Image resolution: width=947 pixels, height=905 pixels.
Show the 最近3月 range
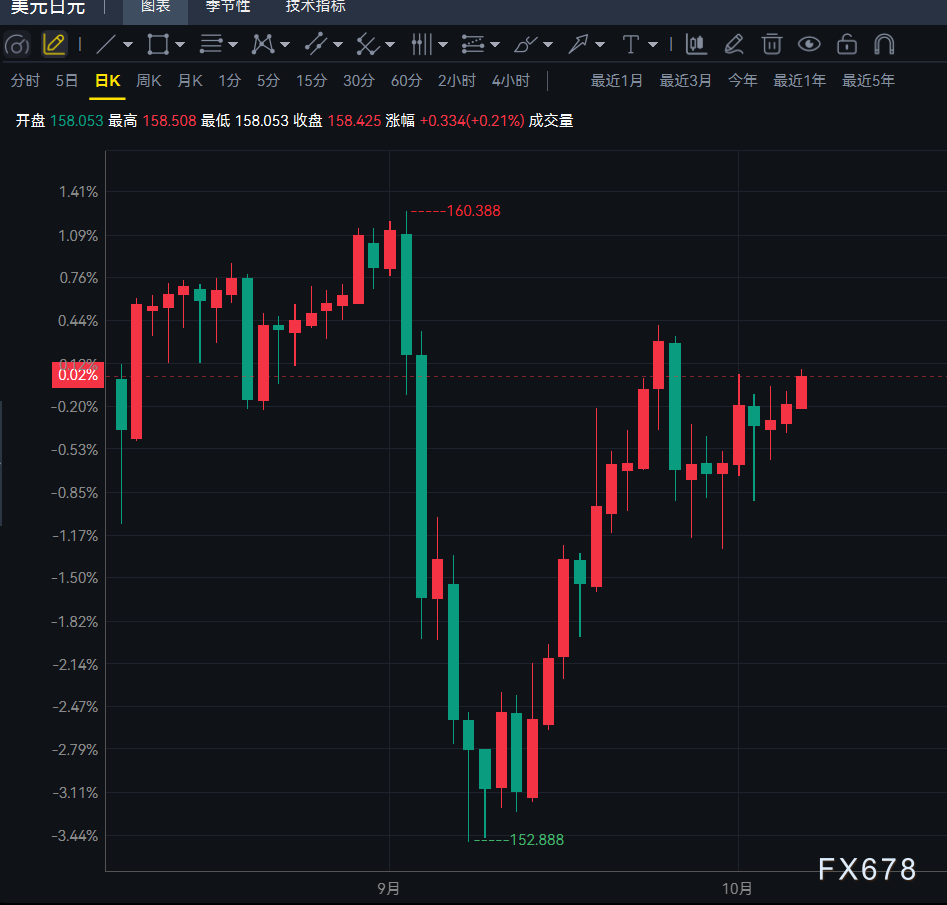(685, 80)
